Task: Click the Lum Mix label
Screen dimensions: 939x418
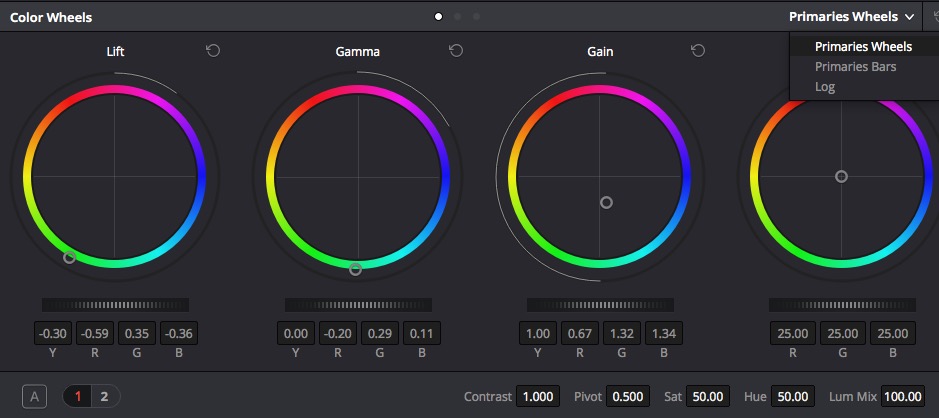Action: (x=853, y=396)
